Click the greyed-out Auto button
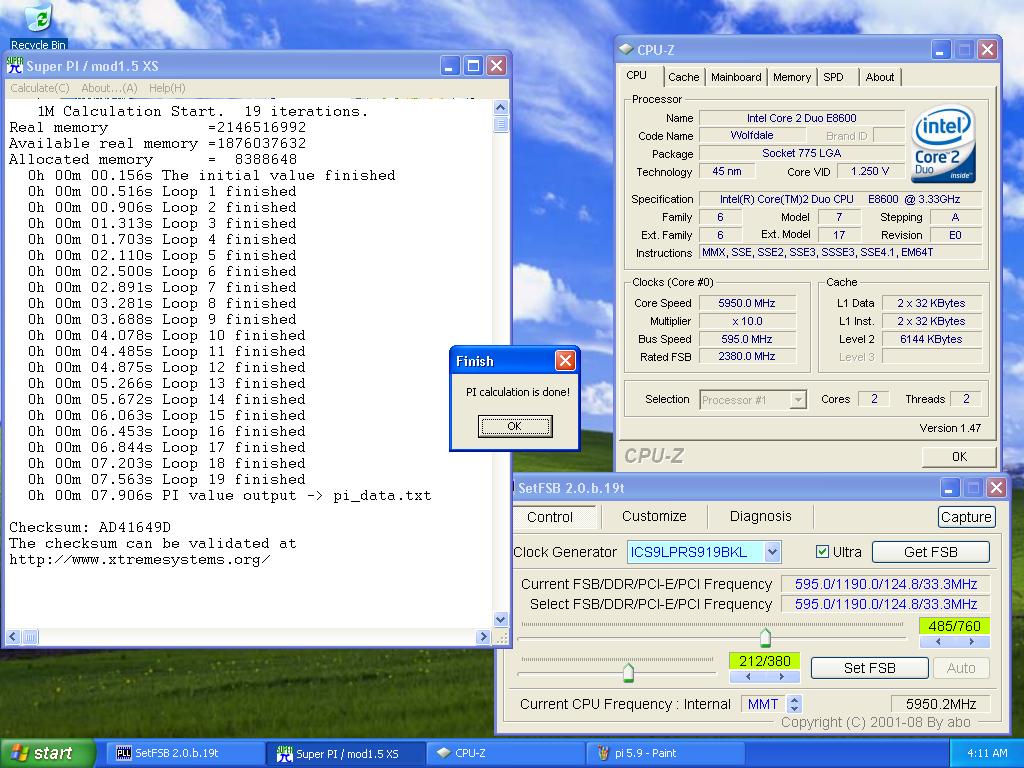Viewport: 1024px width, 768px height. 961,668
